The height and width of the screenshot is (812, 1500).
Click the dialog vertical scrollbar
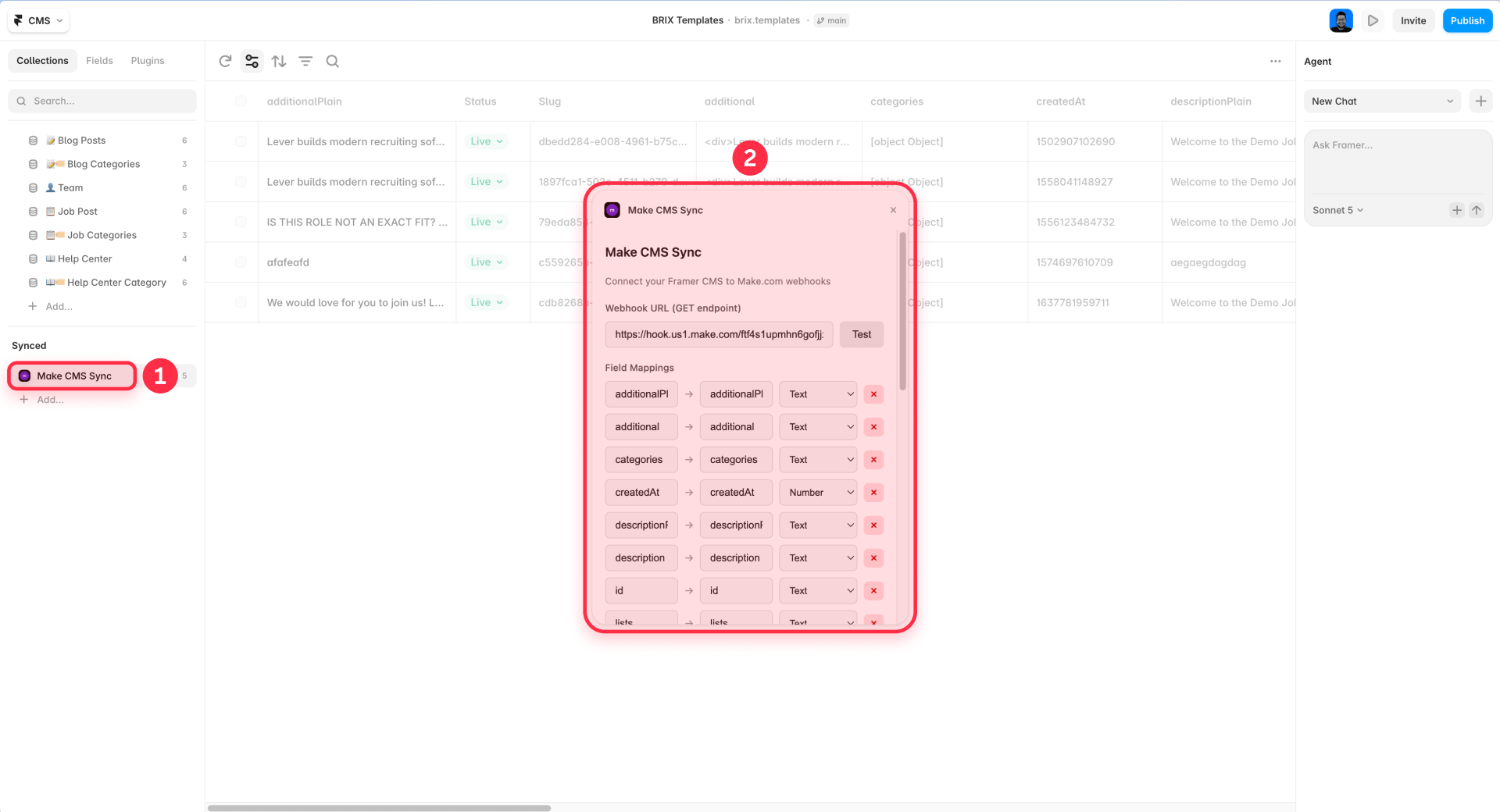pyautogui.click(x=902, y=311)
